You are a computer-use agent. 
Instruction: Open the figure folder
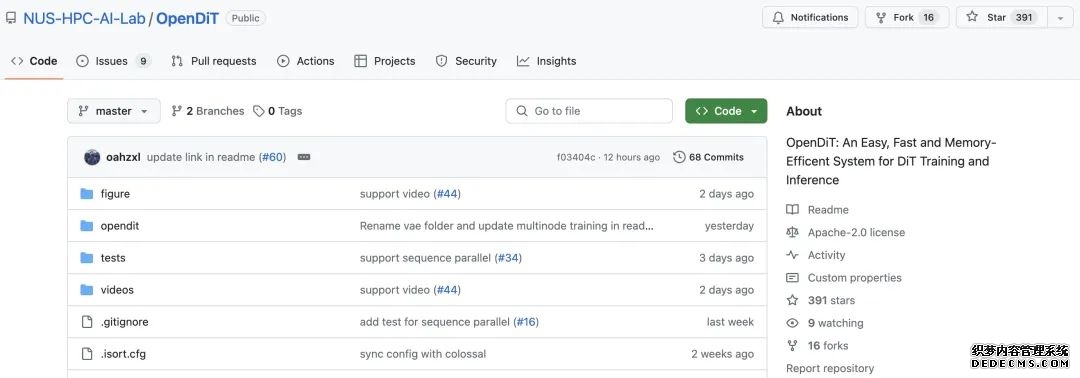click(115, 194)
